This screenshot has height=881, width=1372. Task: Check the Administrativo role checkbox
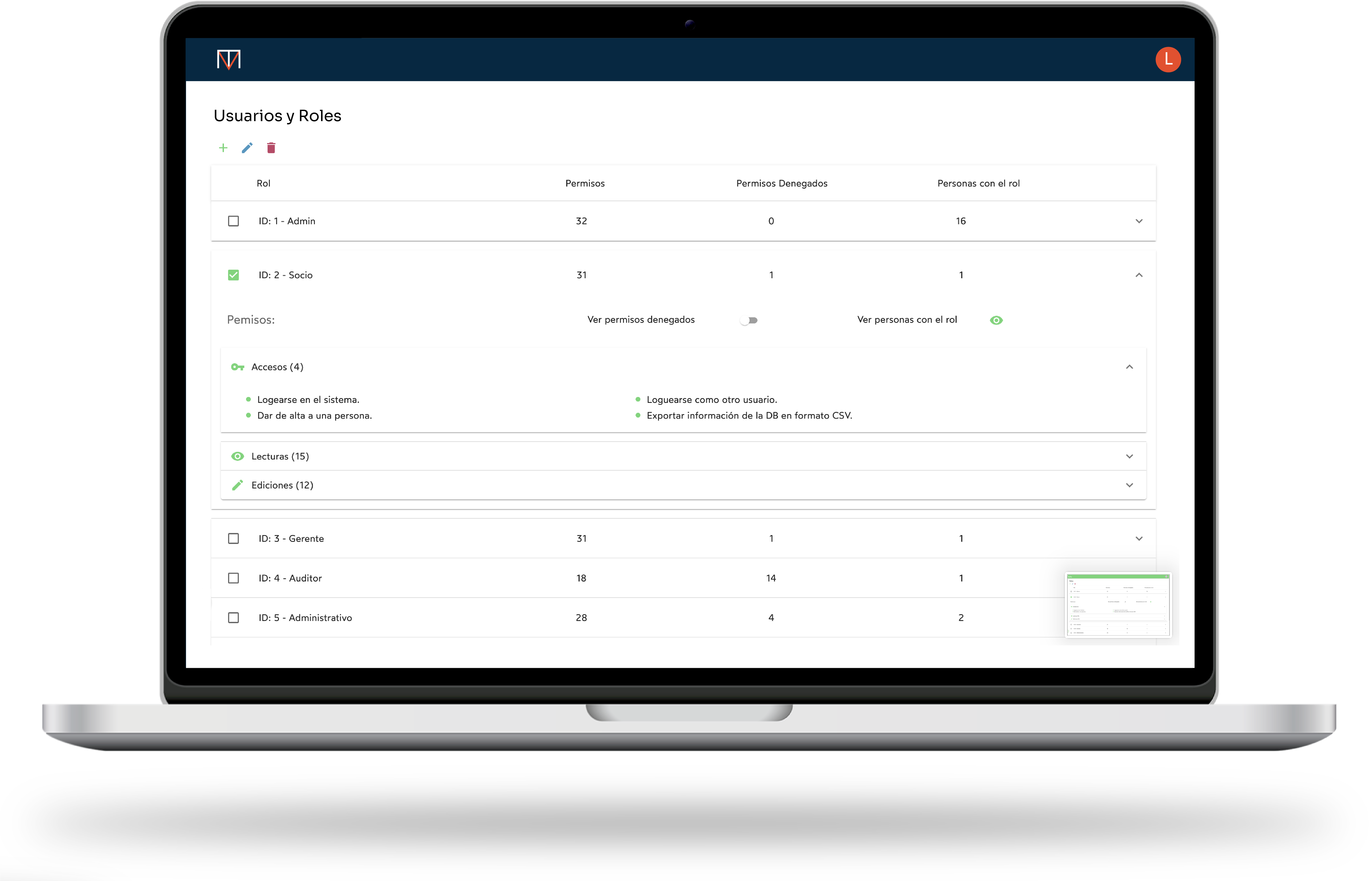click(233, 618)
